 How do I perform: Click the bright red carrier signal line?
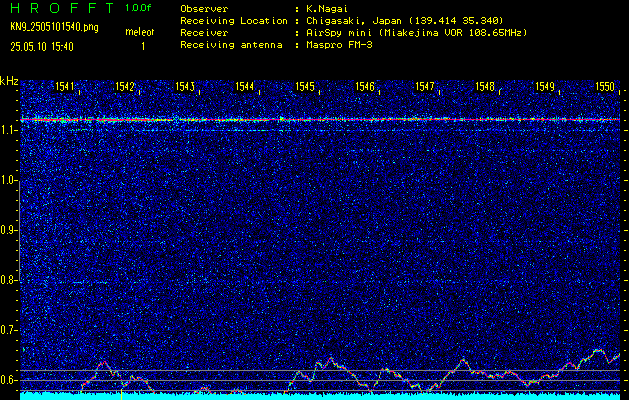pyautogui.click(x=320, y=120)
